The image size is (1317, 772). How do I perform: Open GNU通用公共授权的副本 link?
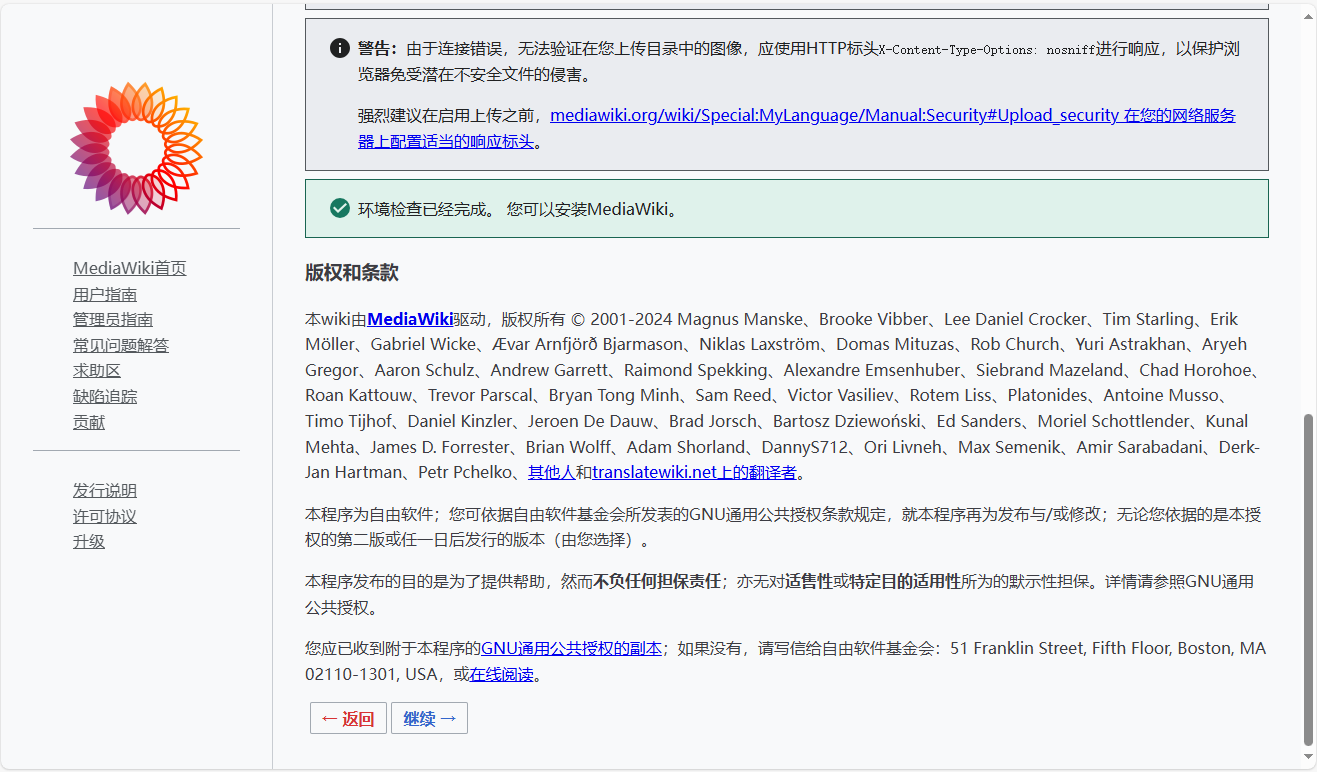(x=571, y=648)
